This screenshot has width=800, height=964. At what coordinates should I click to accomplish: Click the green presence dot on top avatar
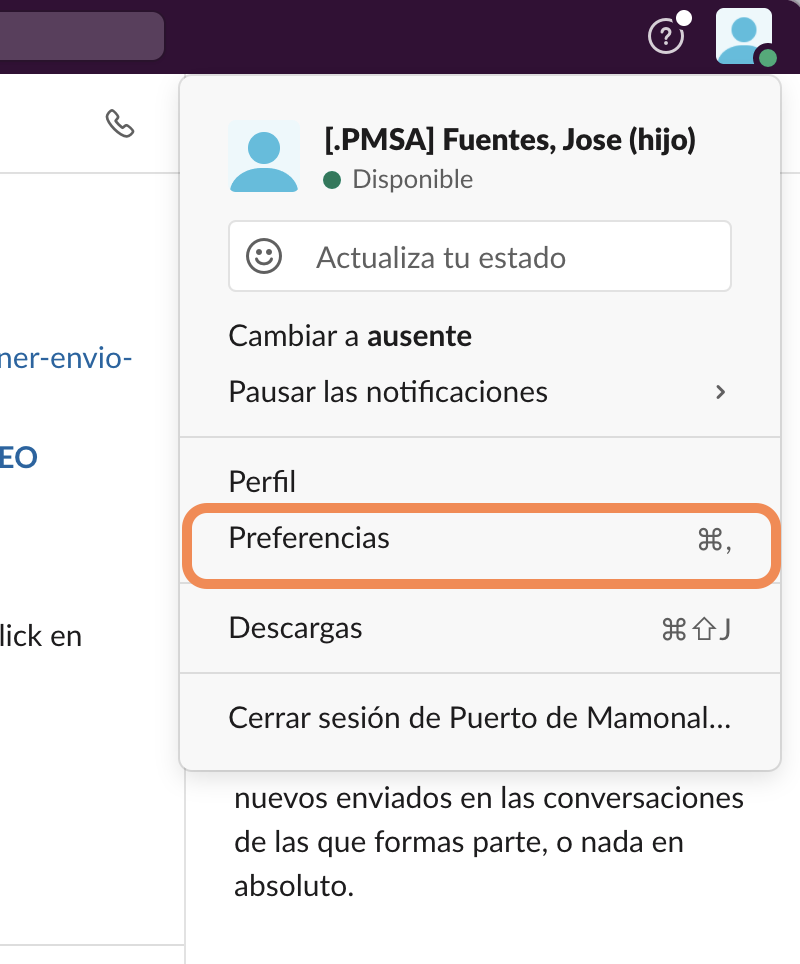tap(767, 58)
